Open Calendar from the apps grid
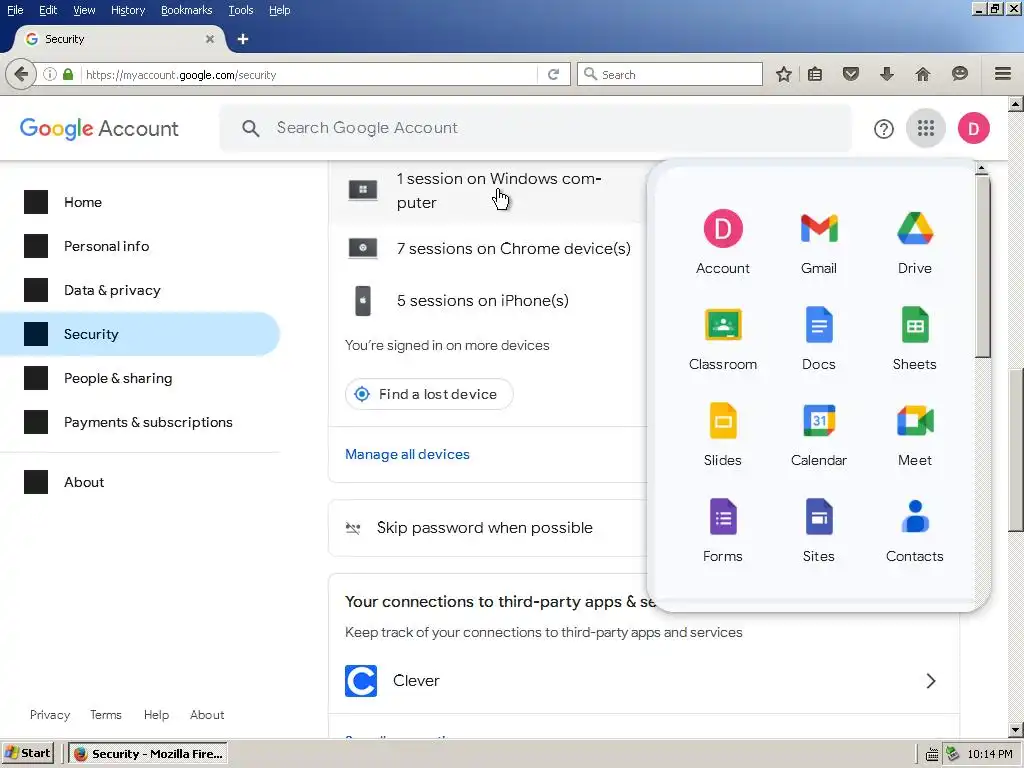Screen dimensions: 1024x768 (x=818, y=434)
